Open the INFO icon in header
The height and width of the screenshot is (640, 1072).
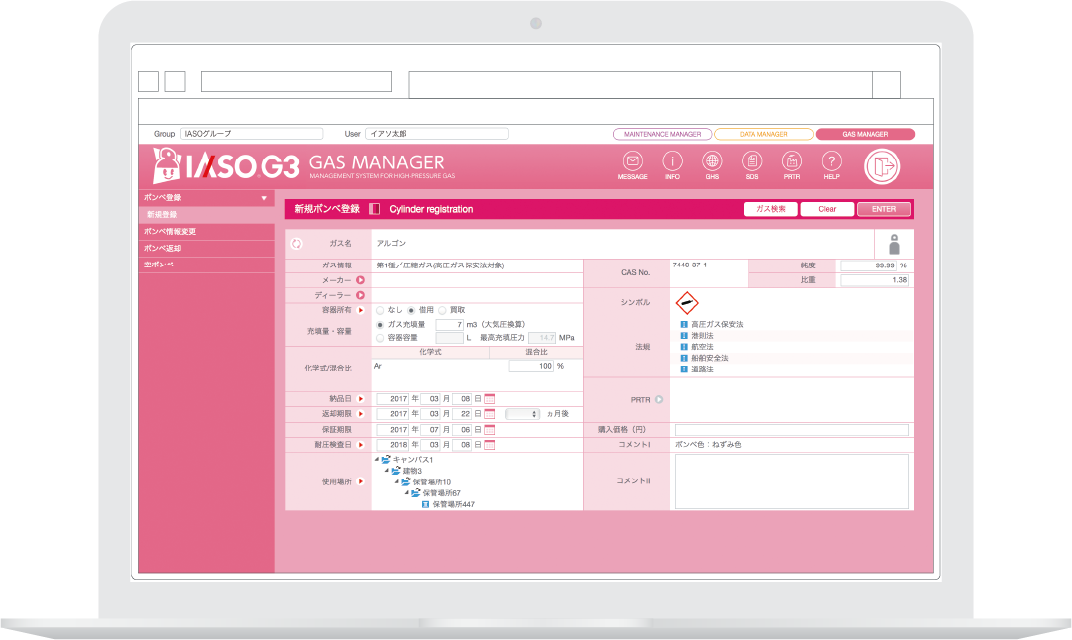click(672, 162)
